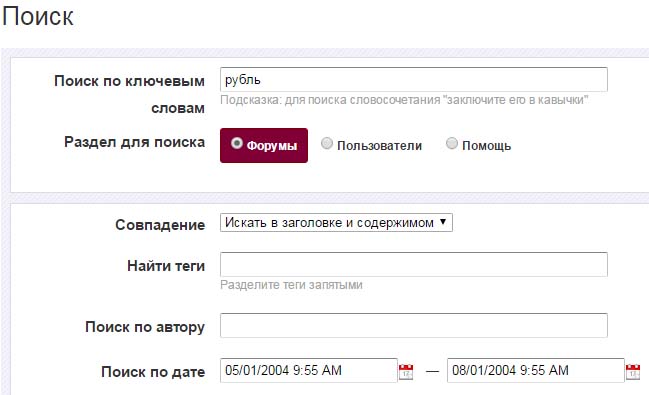Click the Разделите теги запятыми hint text

pos(291,285)
